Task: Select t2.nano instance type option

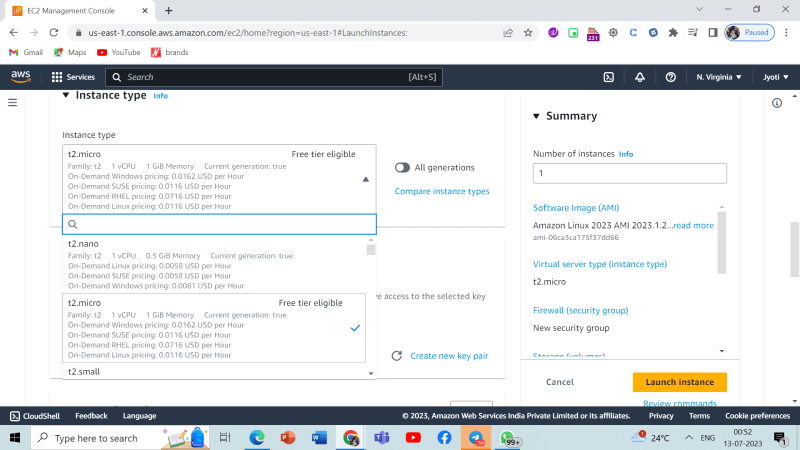Action: (x=214, y=264)
